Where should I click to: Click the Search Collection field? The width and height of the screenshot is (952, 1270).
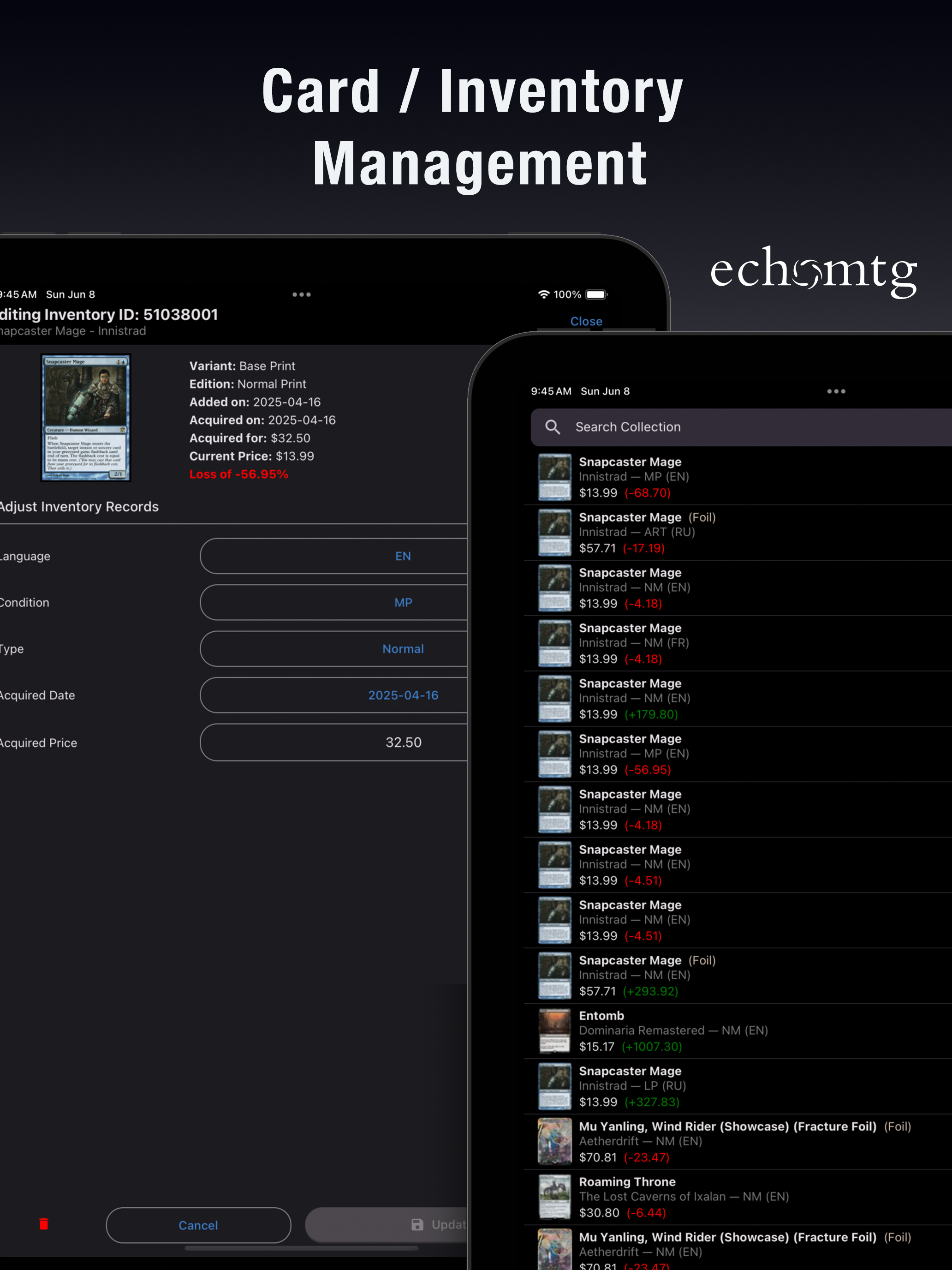tap(689, 427)
